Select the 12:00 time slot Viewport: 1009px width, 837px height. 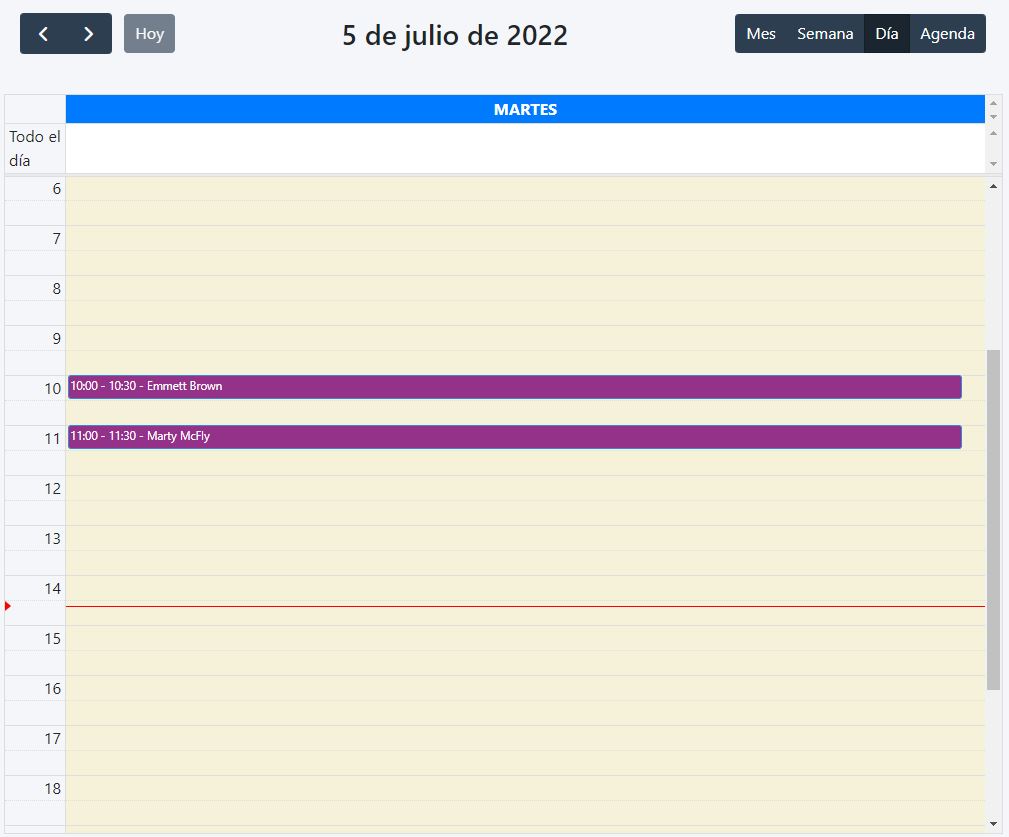tap(525, 488)
